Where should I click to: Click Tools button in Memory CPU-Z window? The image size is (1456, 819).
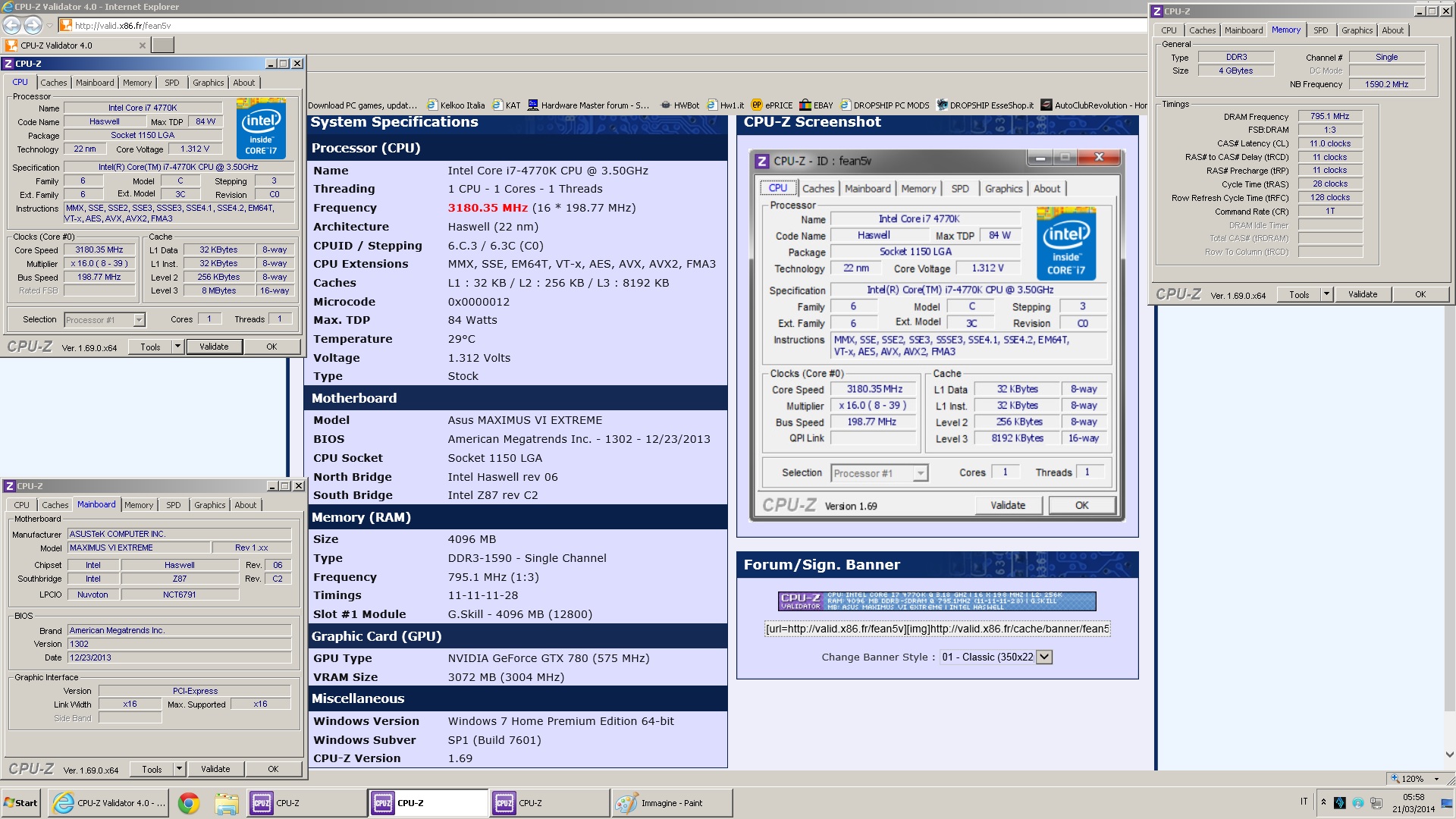pyautogui.click(x=1299, y=294)
